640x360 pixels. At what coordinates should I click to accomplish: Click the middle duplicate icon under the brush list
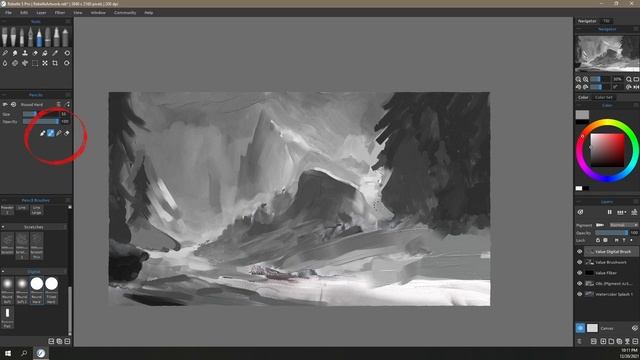(x=59, y=341)
